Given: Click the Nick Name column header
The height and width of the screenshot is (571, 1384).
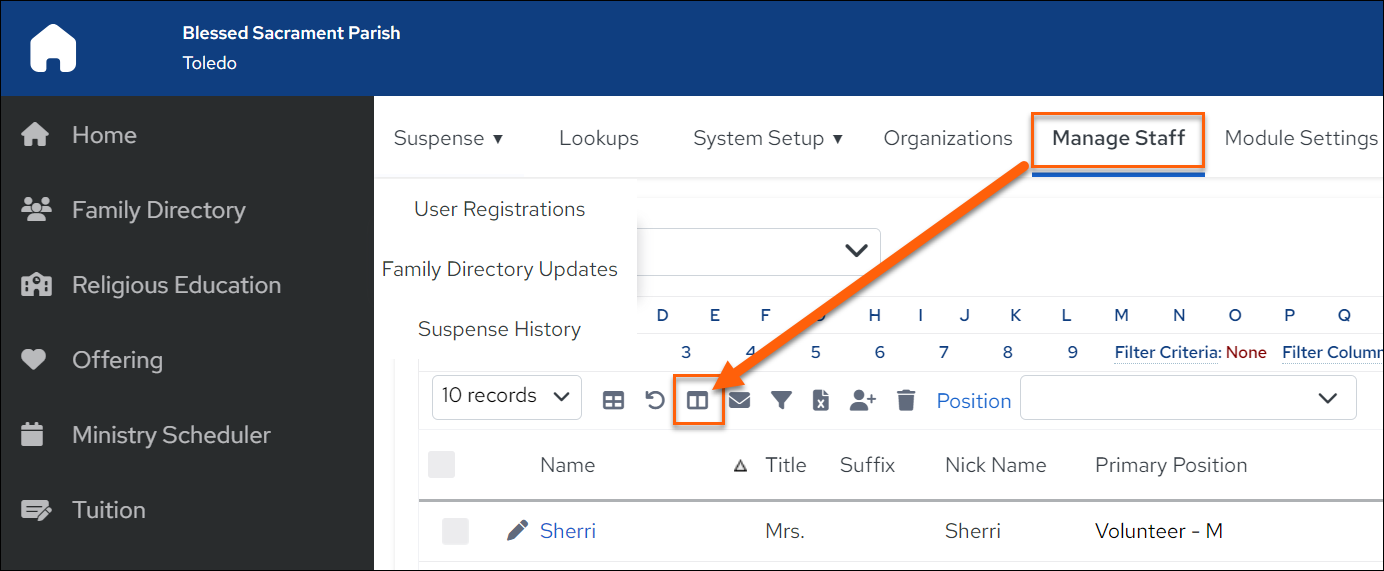Looking at the screenshot, I should pyautogui.click(x=996, y=465).
